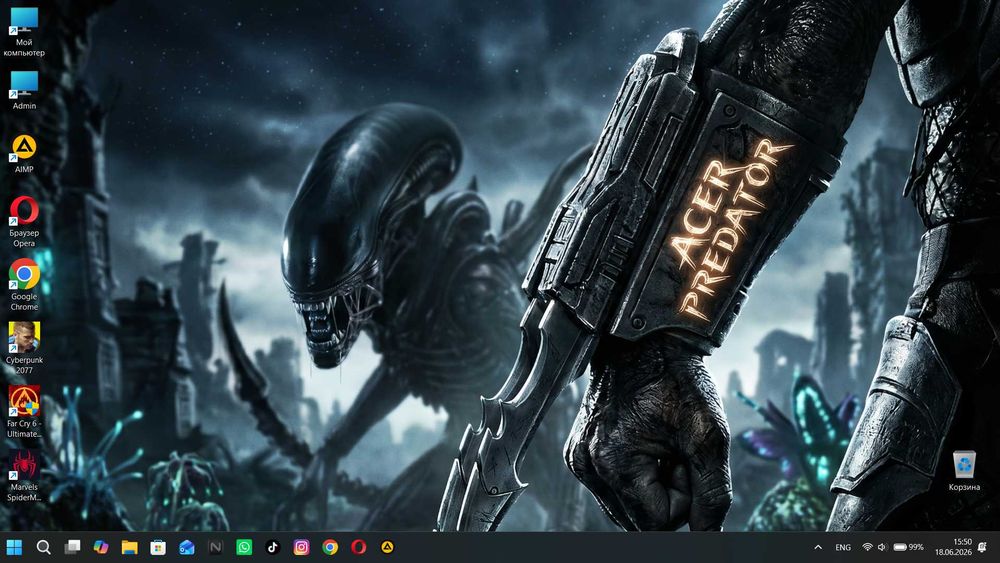Select the Google Chrome desktop shortcut
Image resolution: width=1000 pixels, height=563 pixels.
24,285
